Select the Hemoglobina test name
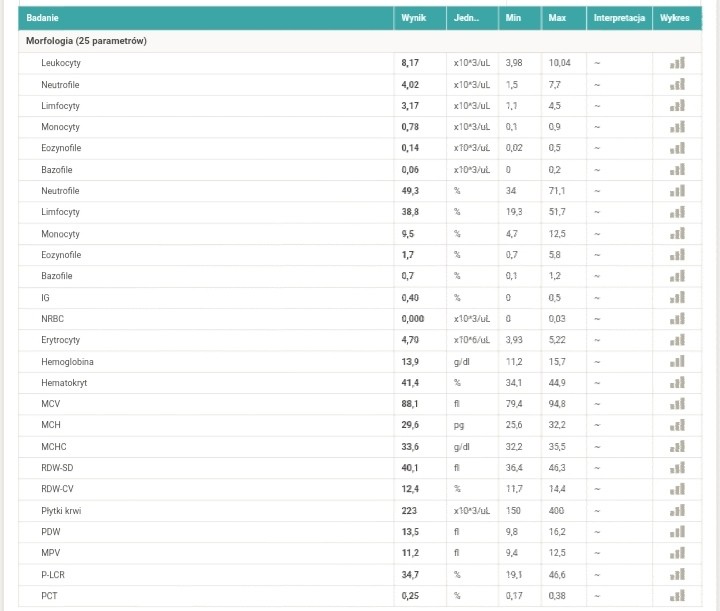The image size is (720, 611). pos(68,362)
